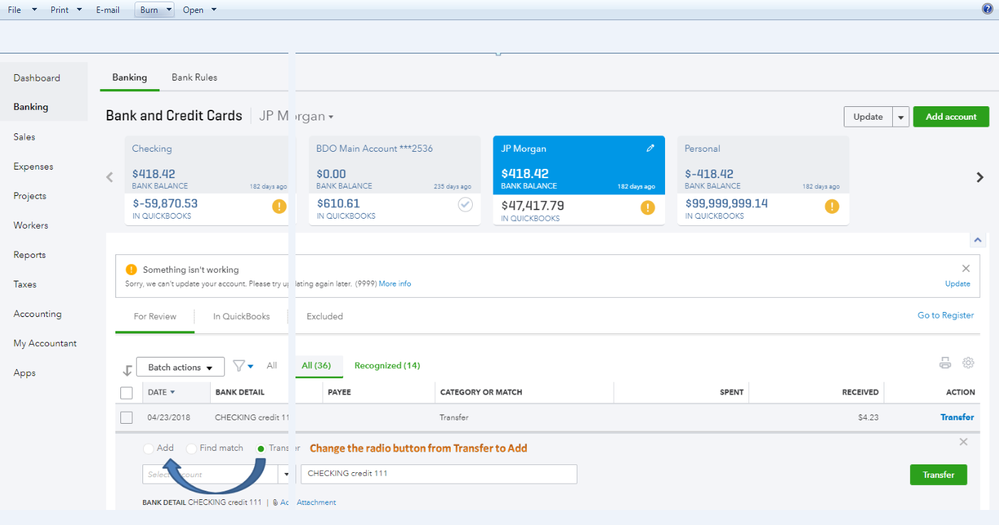The height and width of the screenshot is (525, 999).
Task: Click the Add account button
Action: pyautogui.click(x=951, y=117)
